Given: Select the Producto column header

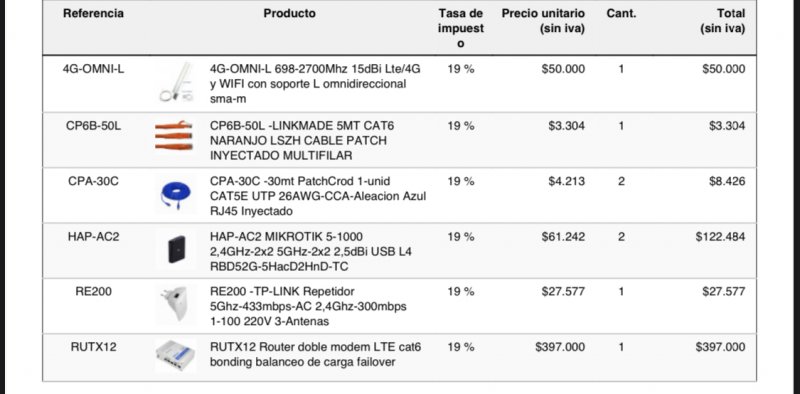Looking at the screenshot, I should 289,14.
